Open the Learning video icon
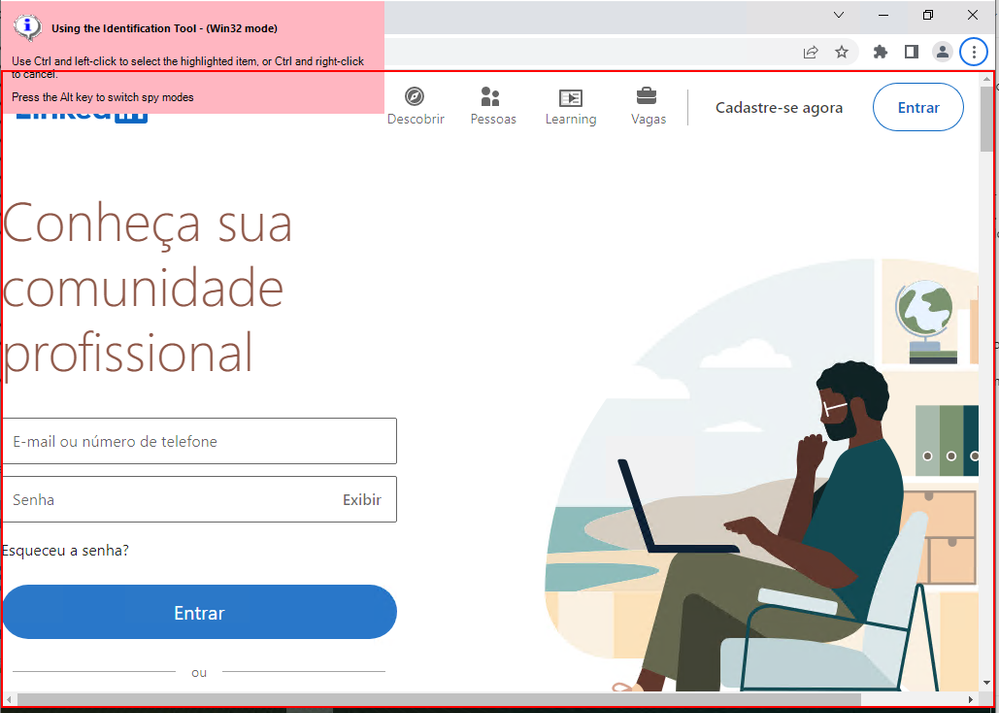 tap(570, 97)
